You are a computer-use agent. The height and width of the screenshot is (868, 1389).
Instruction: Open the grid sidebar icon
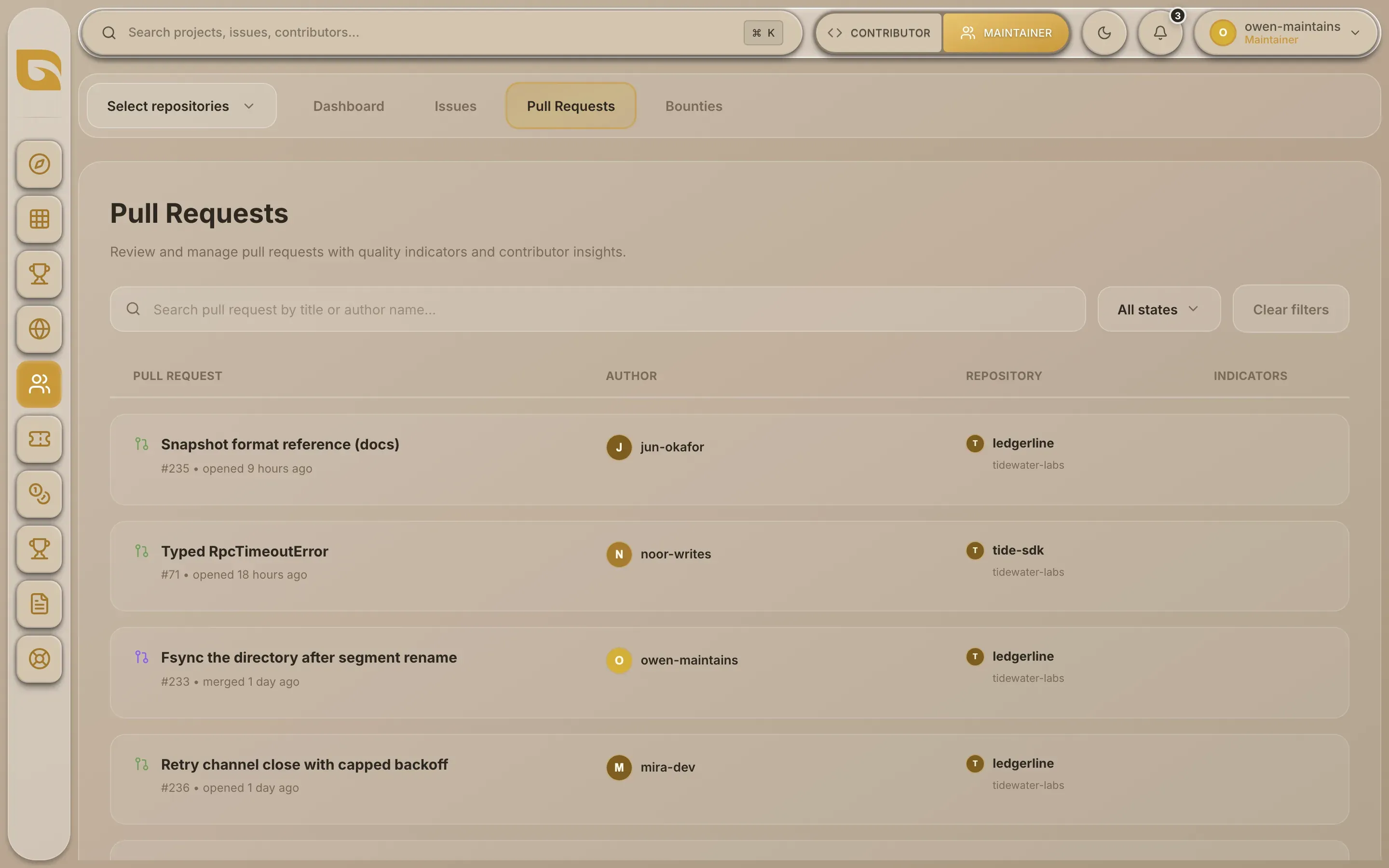[x=39, y=219]
